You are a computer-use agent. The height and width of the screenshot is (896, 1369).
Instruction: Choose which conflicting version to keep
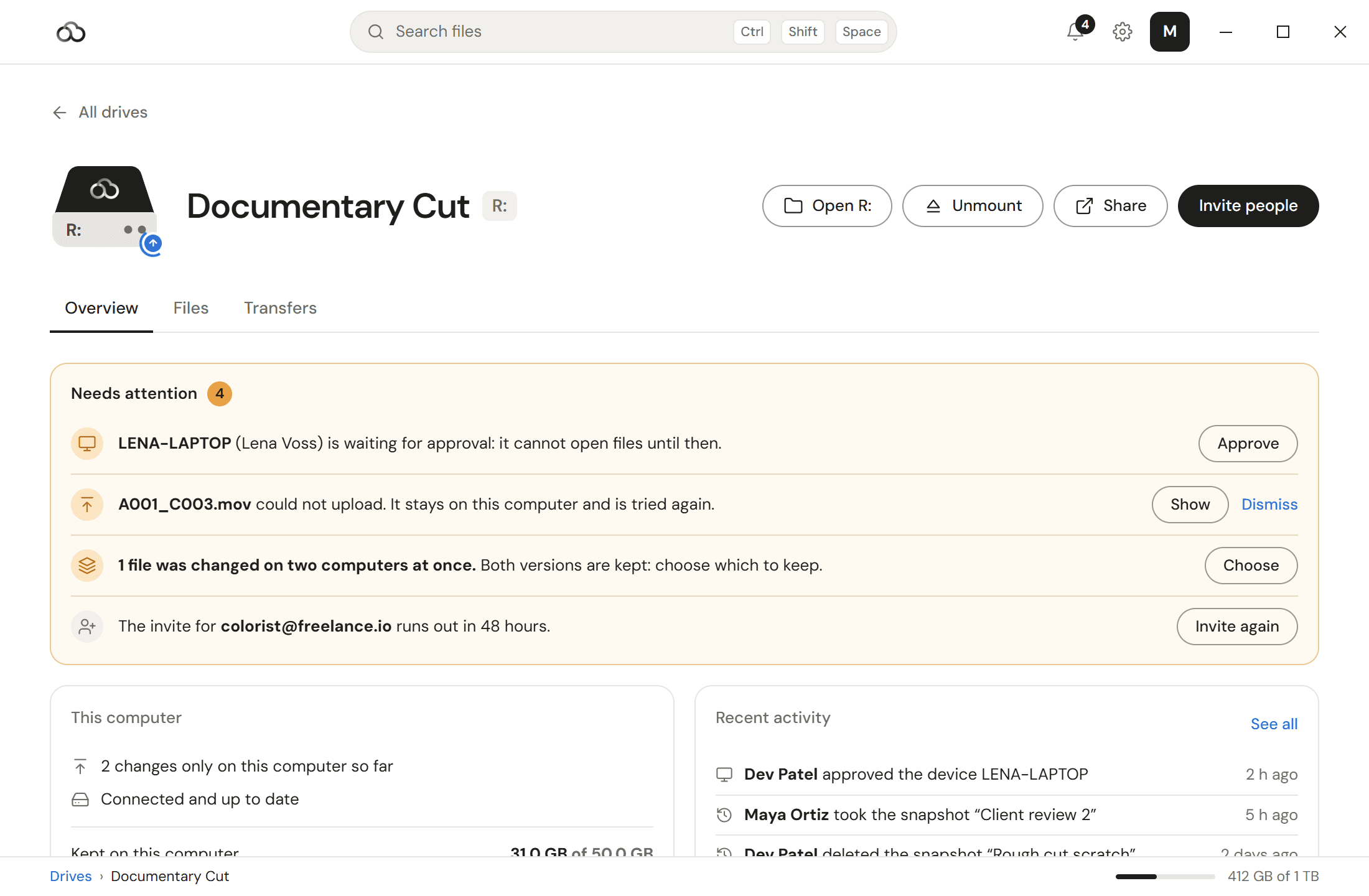coord(1251,566)
